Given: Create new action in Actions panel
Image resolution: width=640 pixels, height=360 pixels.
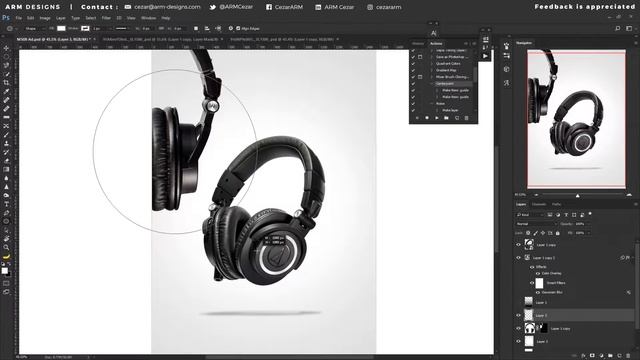Looking at the screenshot, I should (x=457, y=118).
